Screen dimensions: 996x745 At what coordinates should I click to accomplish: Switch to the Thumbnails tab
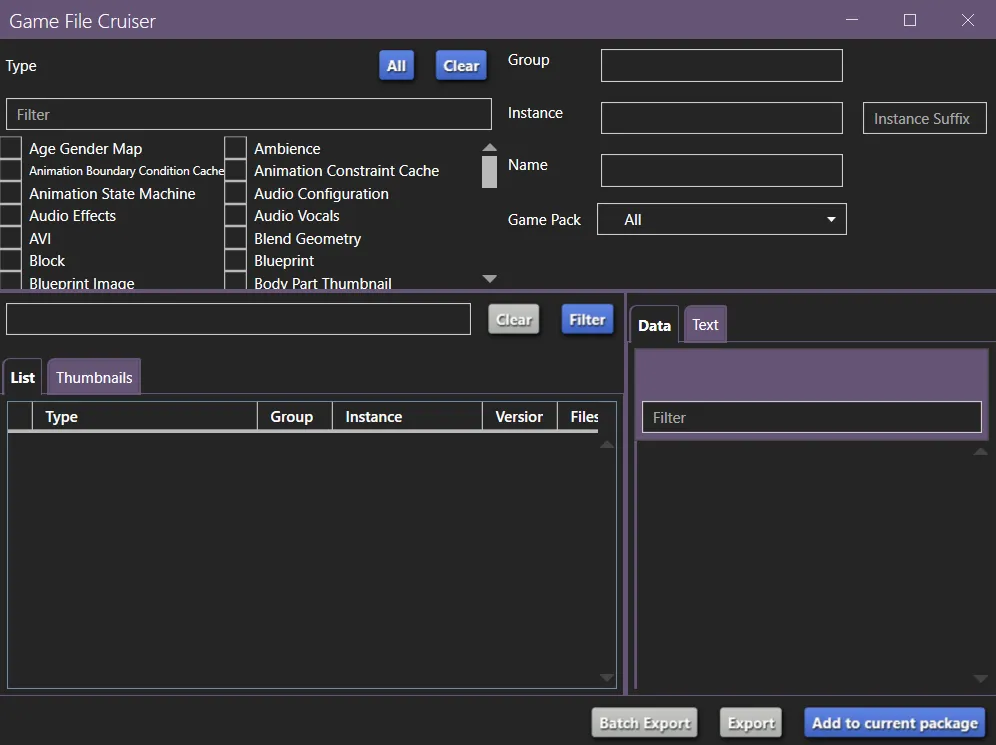pos(93,376)
